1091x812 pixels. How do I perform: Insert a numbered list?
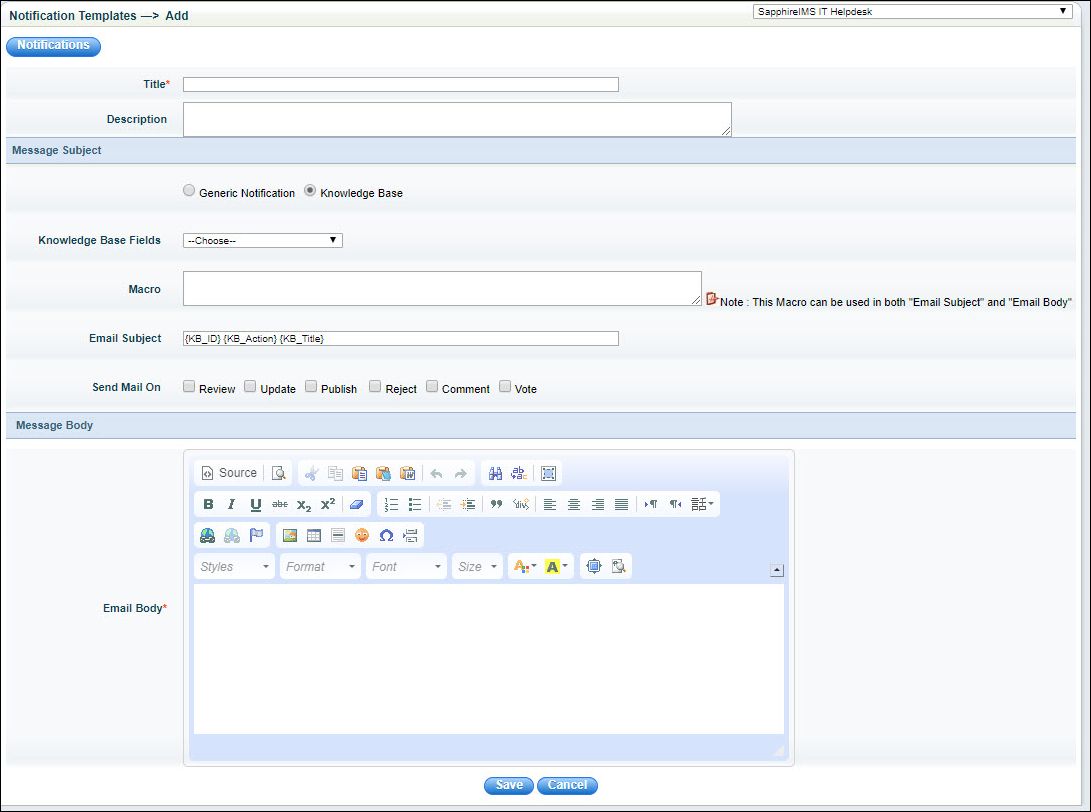[391, 504]
